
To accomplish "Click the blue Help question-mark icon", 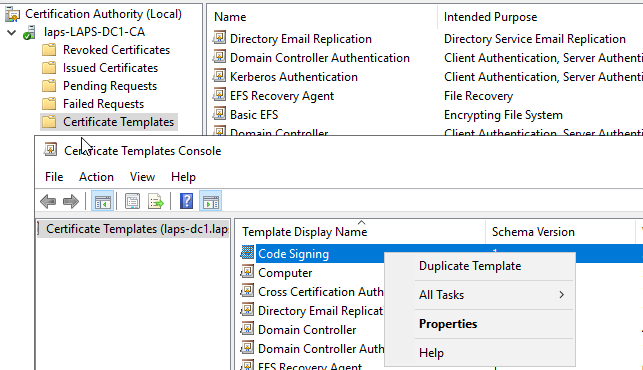I will coord(187,201).
